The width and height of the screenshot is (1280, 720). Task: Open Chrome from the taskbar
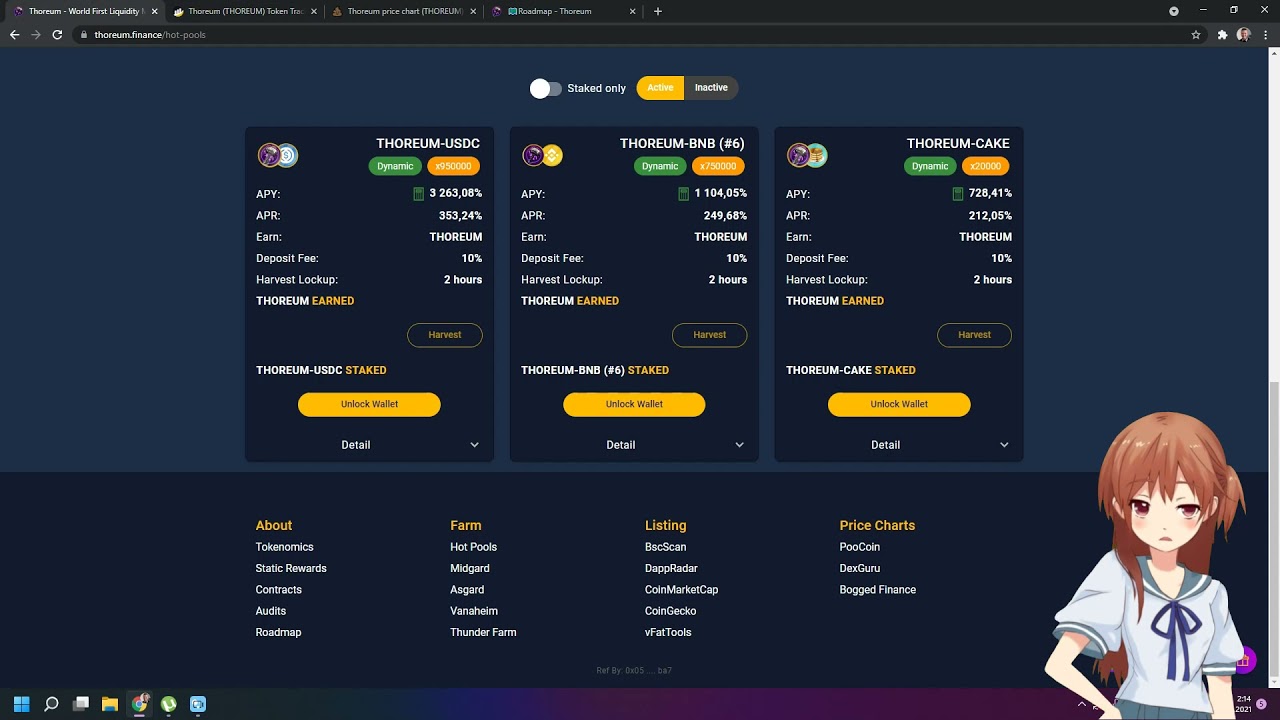140,704
